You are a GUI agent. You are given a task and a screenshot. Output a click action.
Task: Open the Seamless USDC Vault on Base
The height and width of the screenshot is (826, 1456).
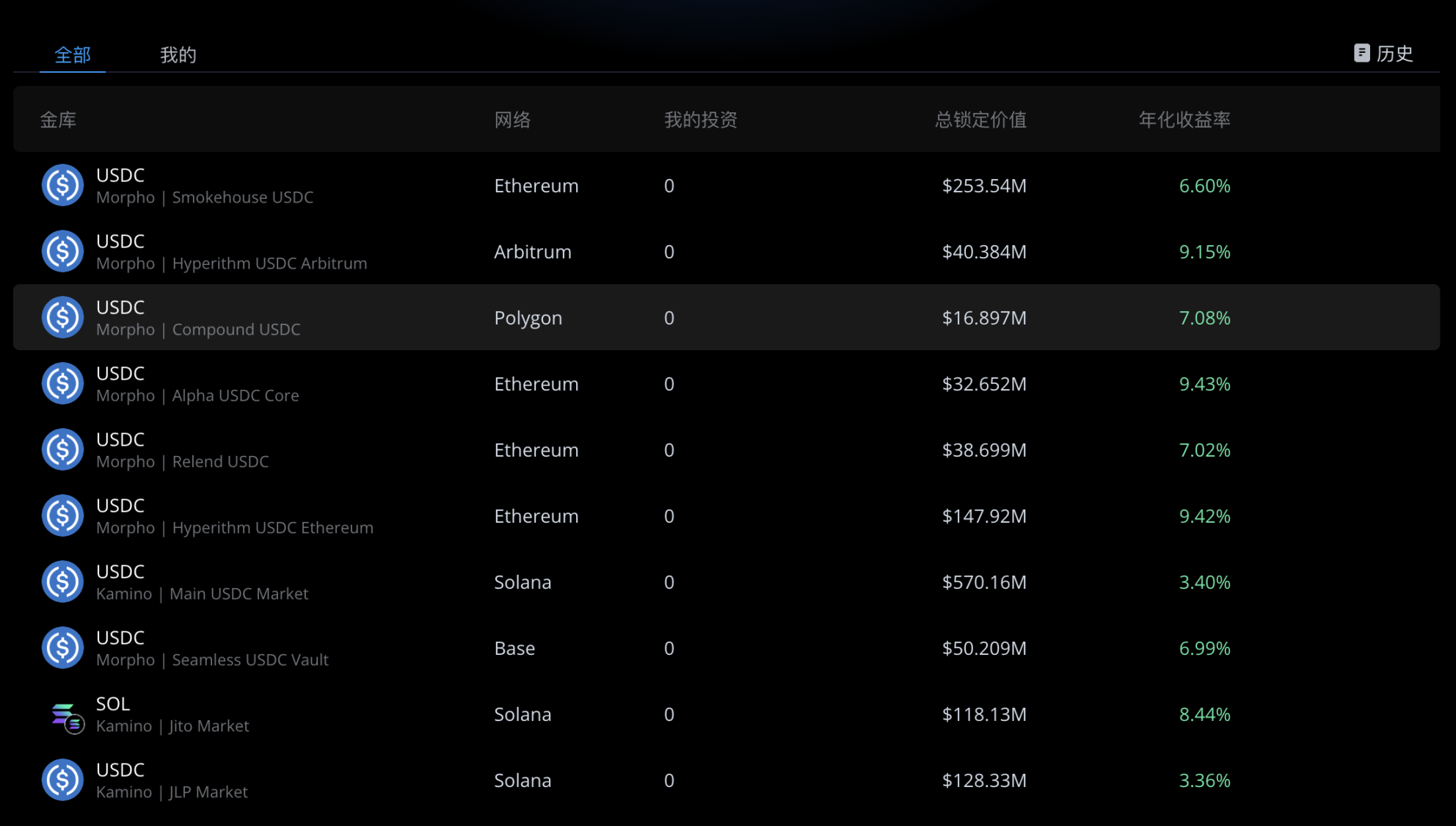pyautogui.click(x=250, y=660)
